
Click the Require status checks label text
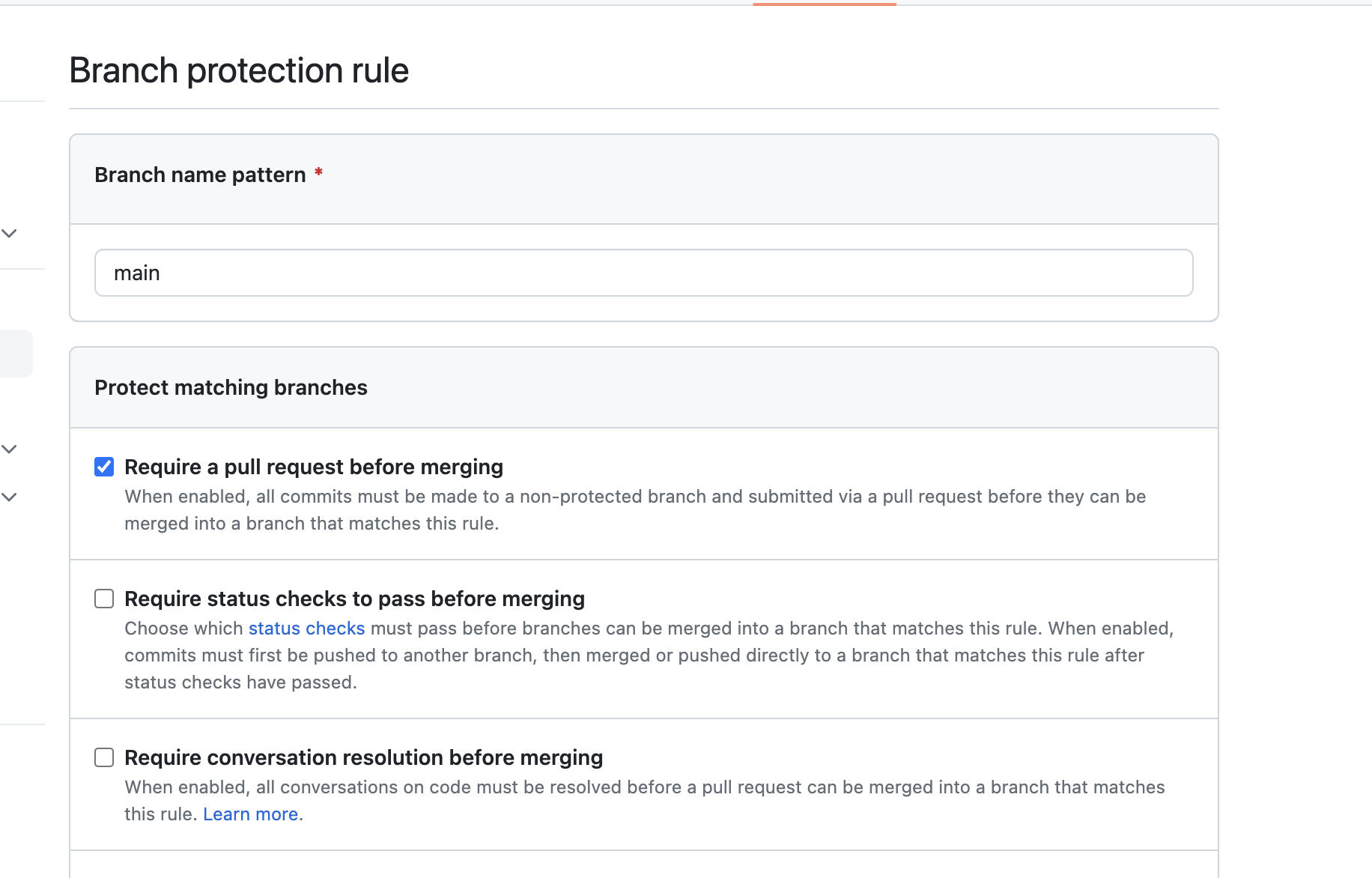tap(354, 599)
